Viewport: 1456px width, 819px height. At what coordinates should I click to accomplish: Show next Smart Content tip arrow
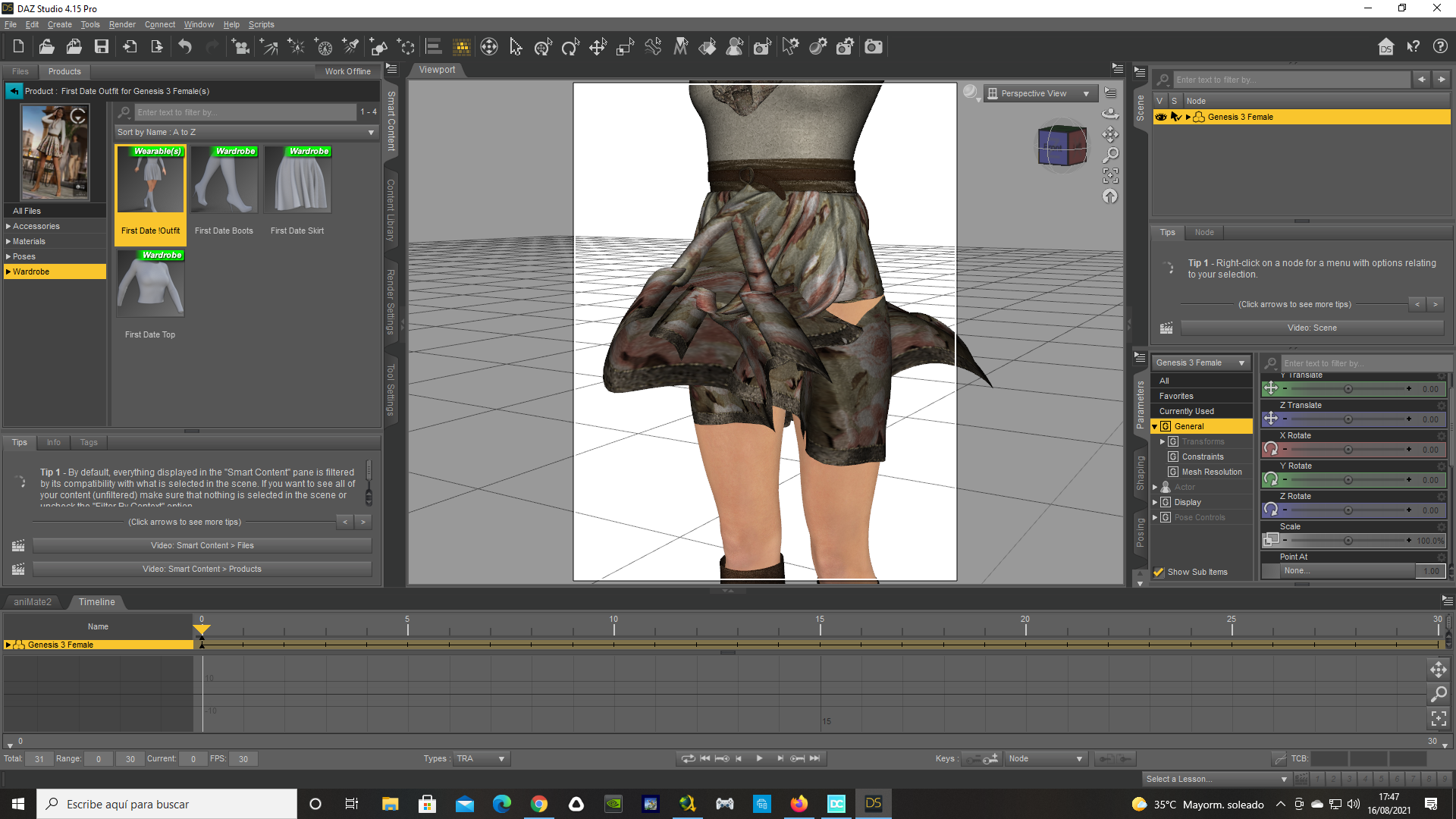(363, 522)
